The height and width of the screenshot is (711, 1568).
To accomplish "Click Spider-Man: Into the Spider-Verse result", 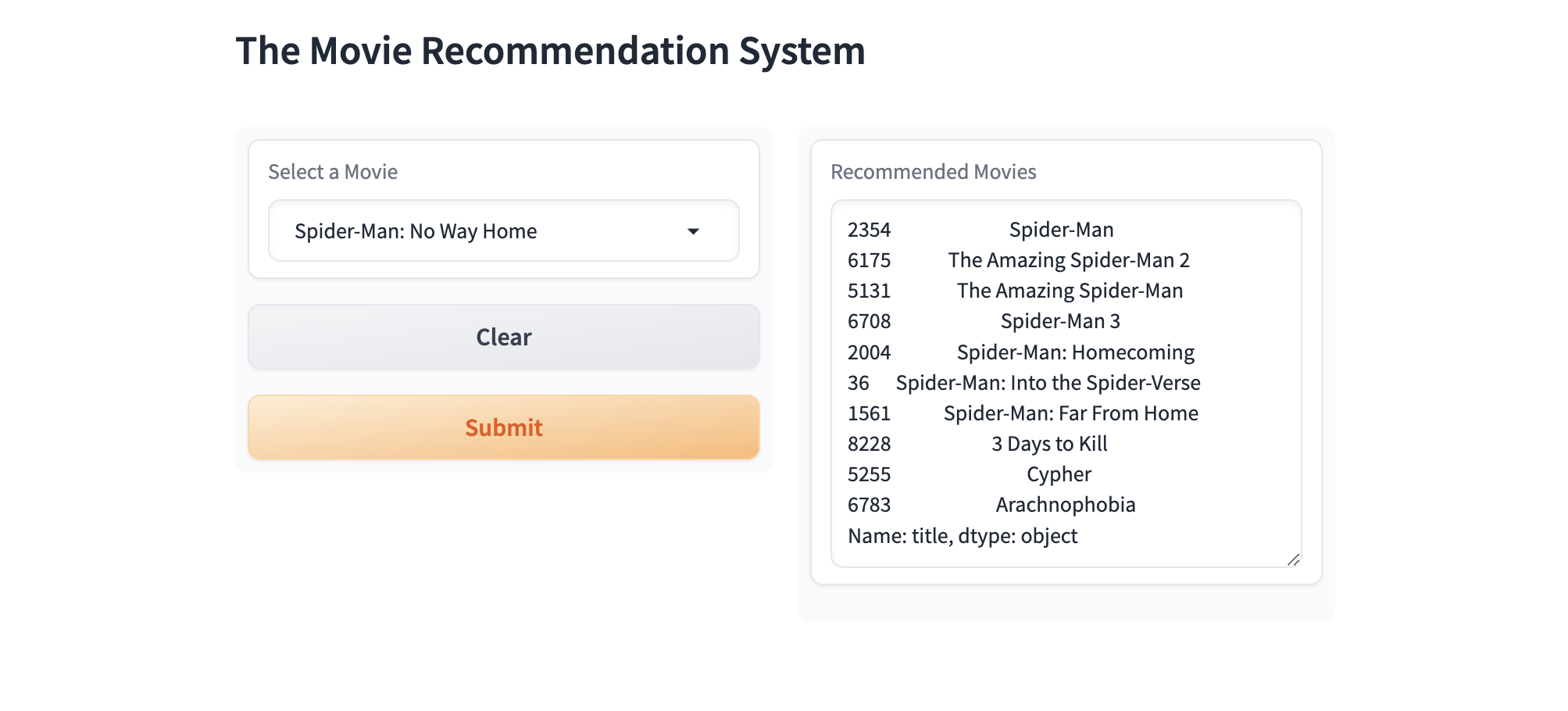I will pos(1048,383).
